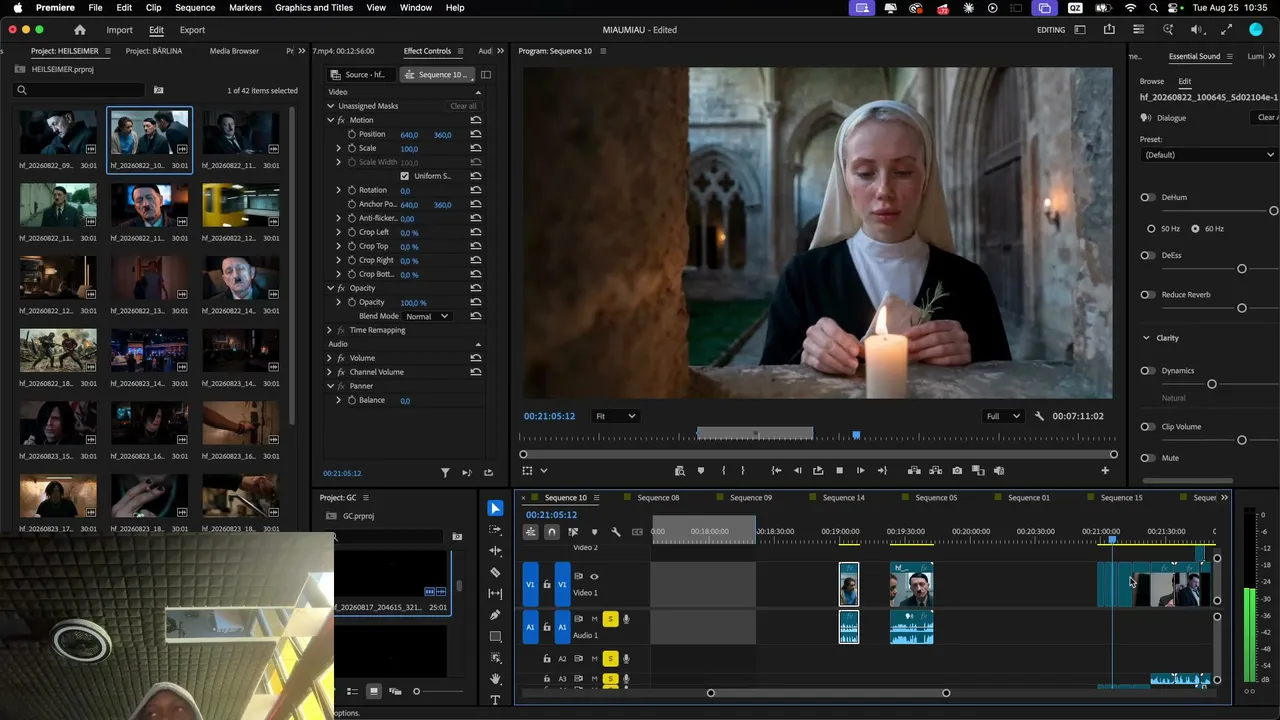1280x720 pixels.
Task: Switch to the Sequence 08 tab
Action: click(658, 498)
